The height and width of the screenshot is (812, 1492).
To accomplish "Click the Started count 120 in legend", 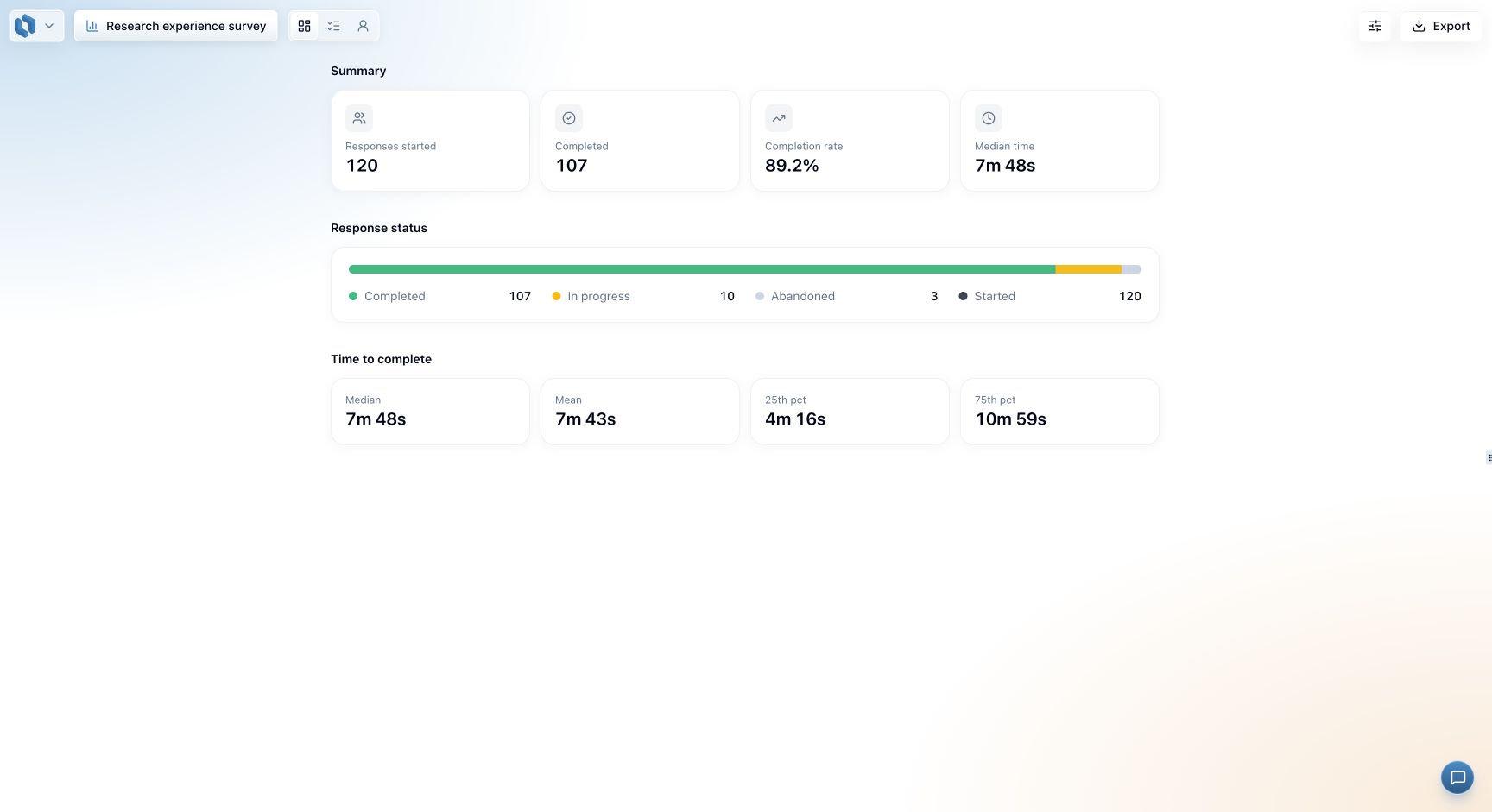I will pyautogui.click(x=1130, y=296).
